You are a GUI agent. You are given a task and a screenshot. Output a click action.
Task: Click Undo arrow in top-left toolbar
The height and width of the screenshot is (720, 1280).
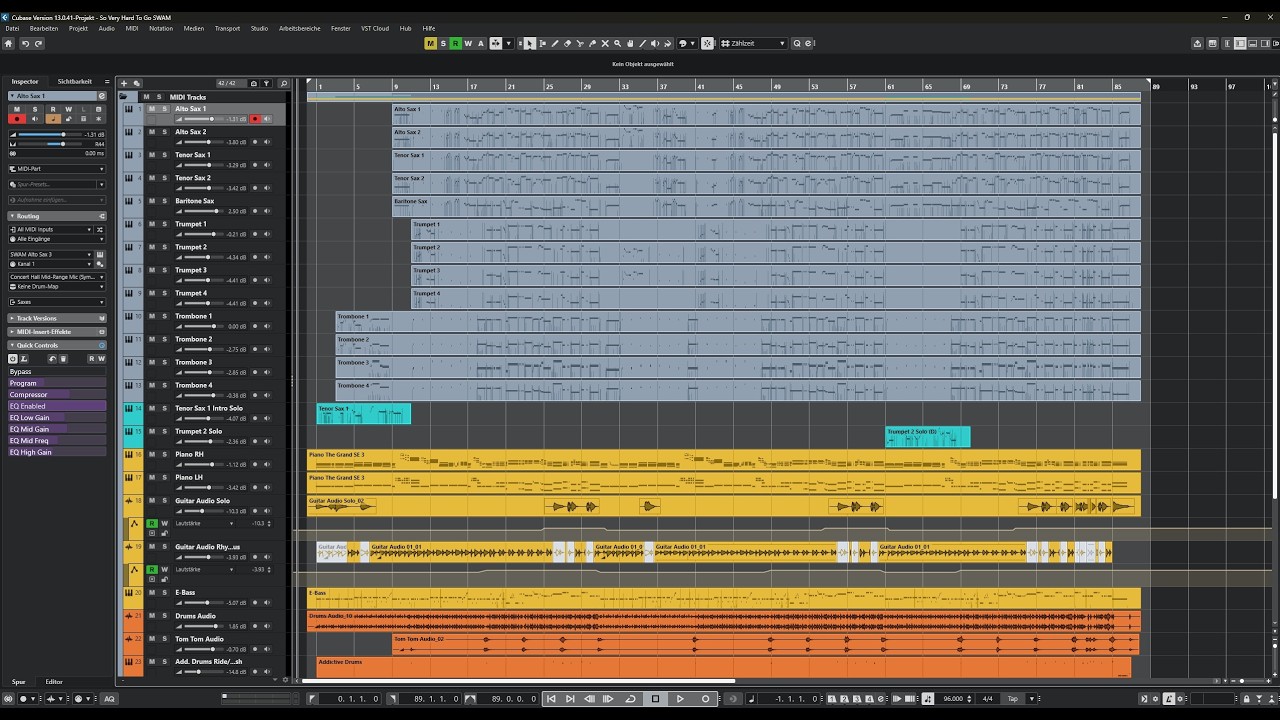tap(26, 43)
